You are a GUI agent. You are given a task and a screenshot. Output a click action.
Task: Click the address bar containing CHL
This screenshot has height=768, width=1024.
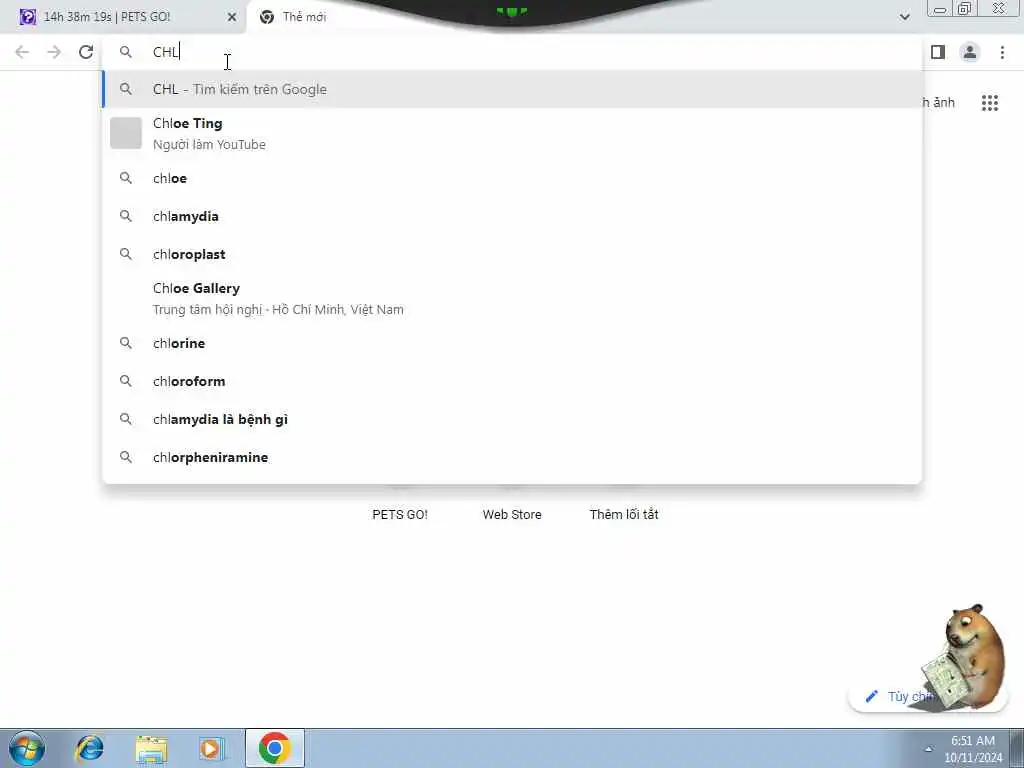click(512, 52)
